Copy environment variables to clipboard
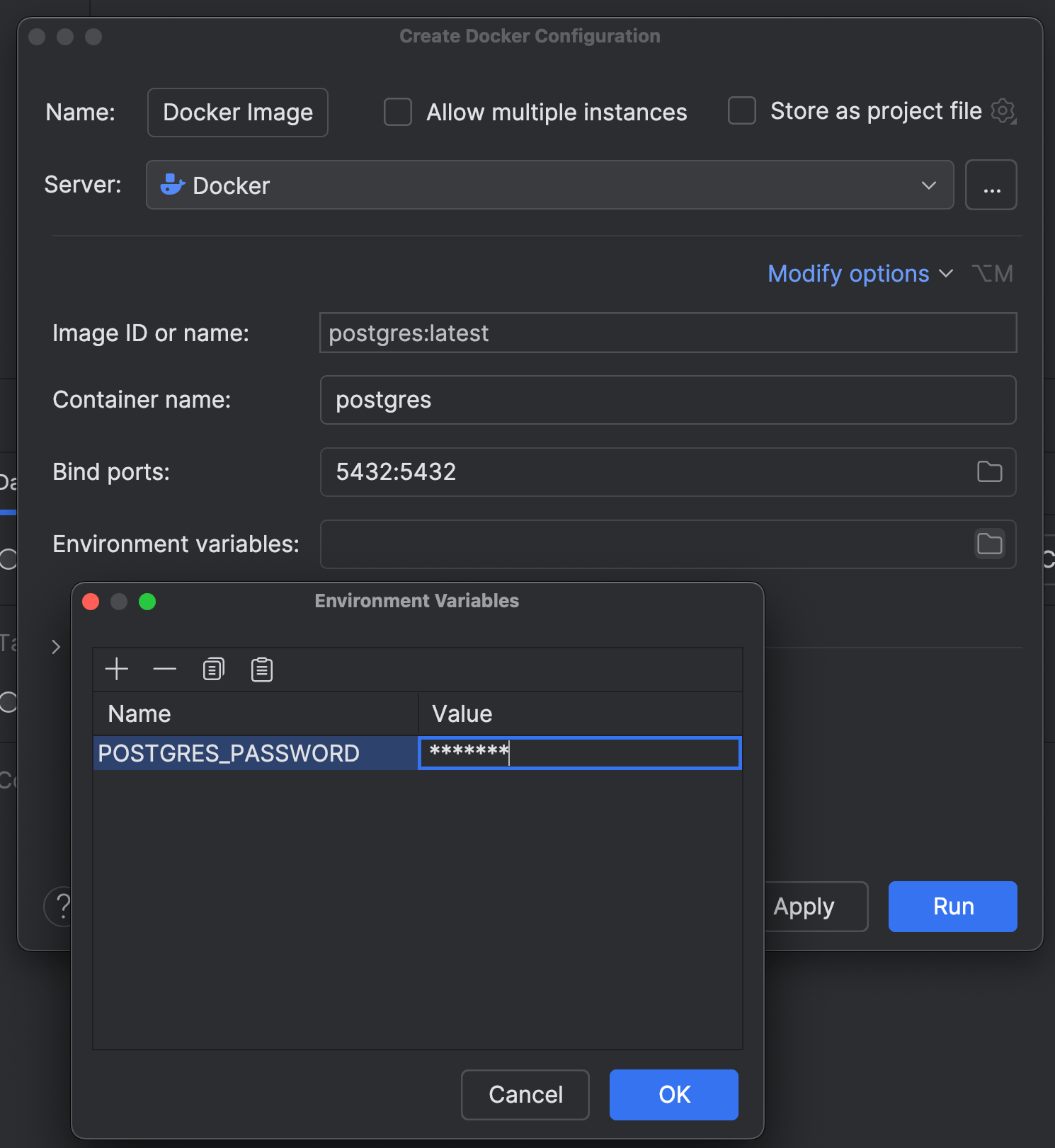 (213, 669)
